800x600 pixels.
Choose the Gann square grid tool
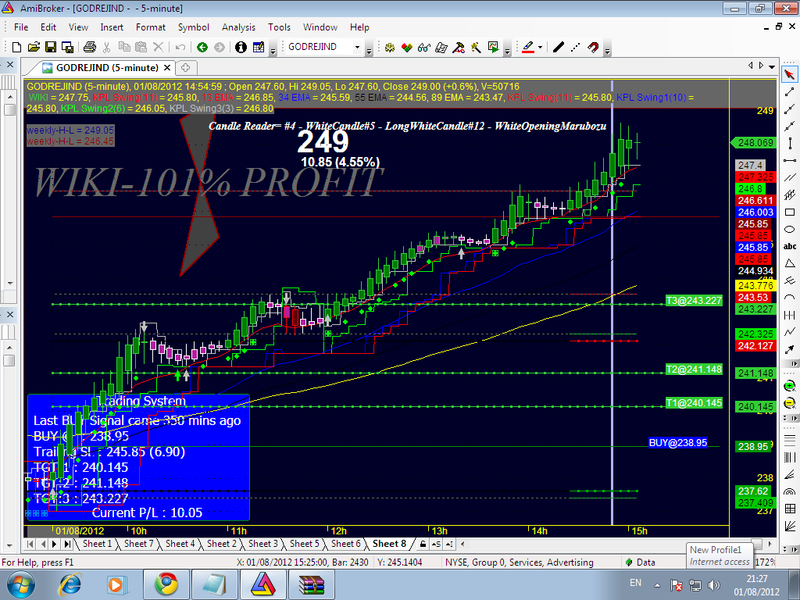click(790, 509)
